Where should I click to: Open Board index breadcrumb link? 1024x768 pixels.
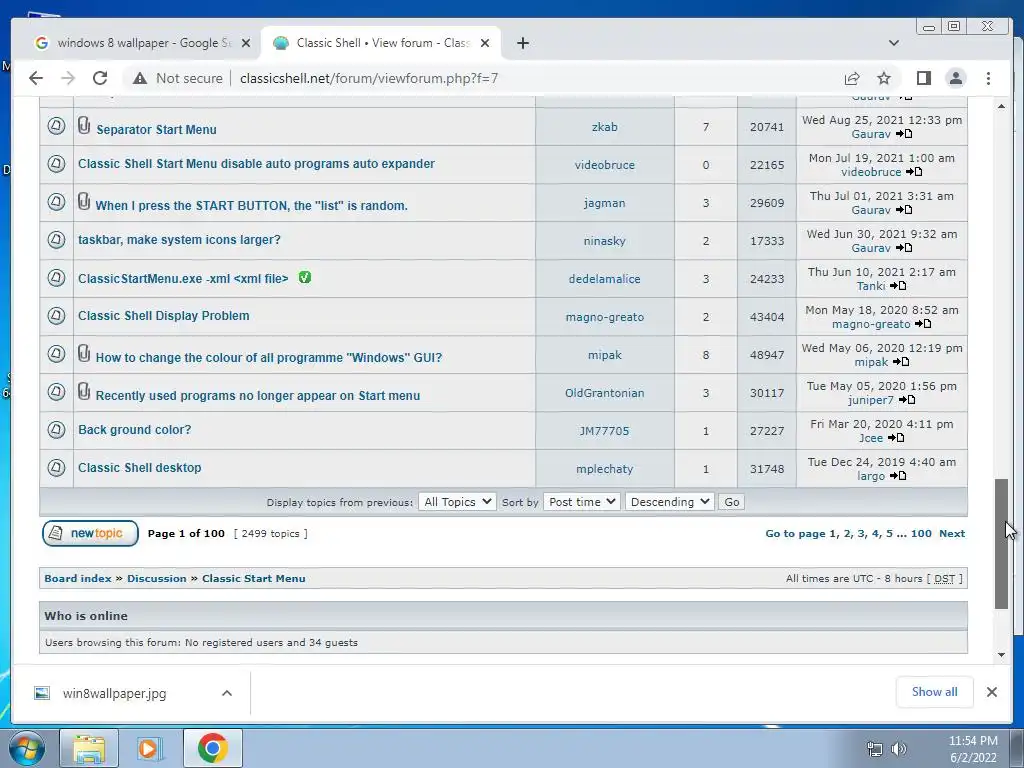pyautogui.click(x=78, y=579)
